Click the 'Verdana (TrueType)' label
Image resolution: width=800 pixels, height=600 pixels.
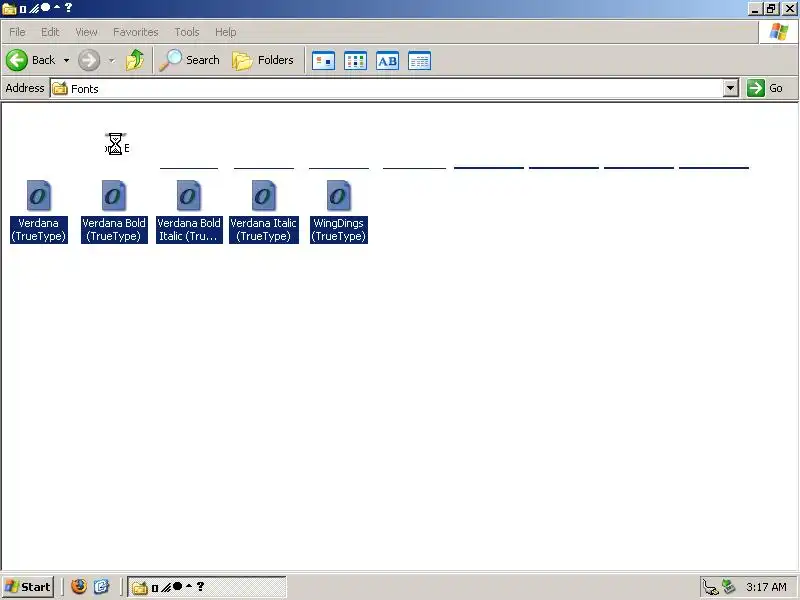[x=39, y=230]
